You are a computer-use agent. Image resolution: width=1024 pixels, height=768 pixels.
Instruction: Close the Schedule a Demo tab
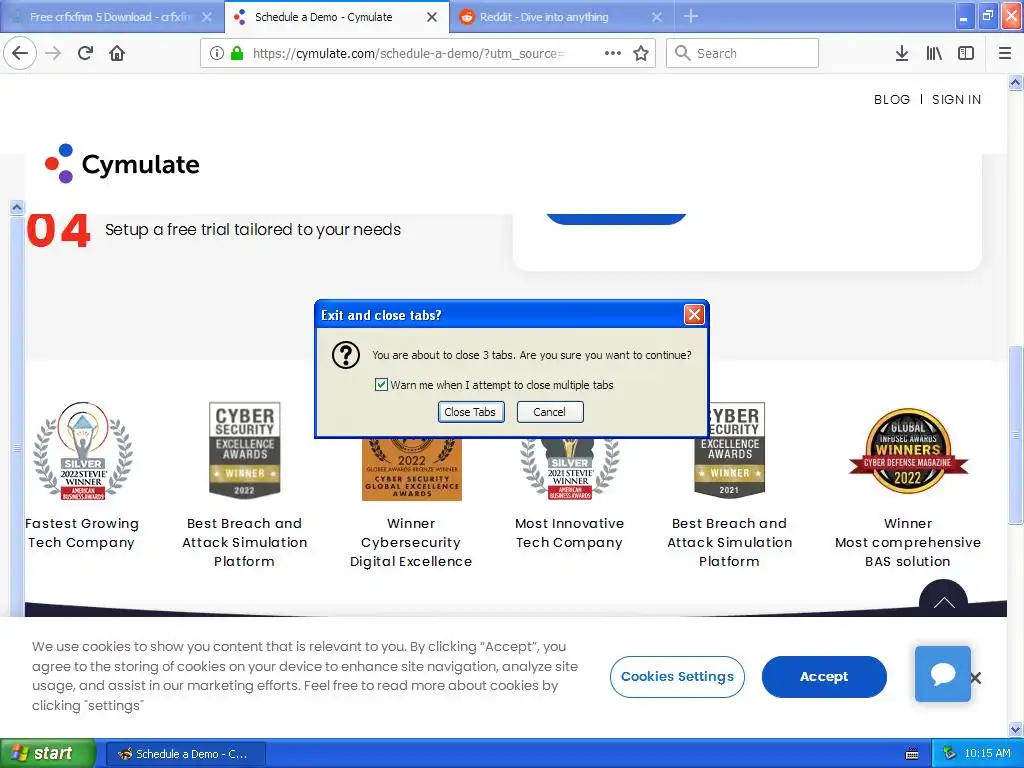432,17
